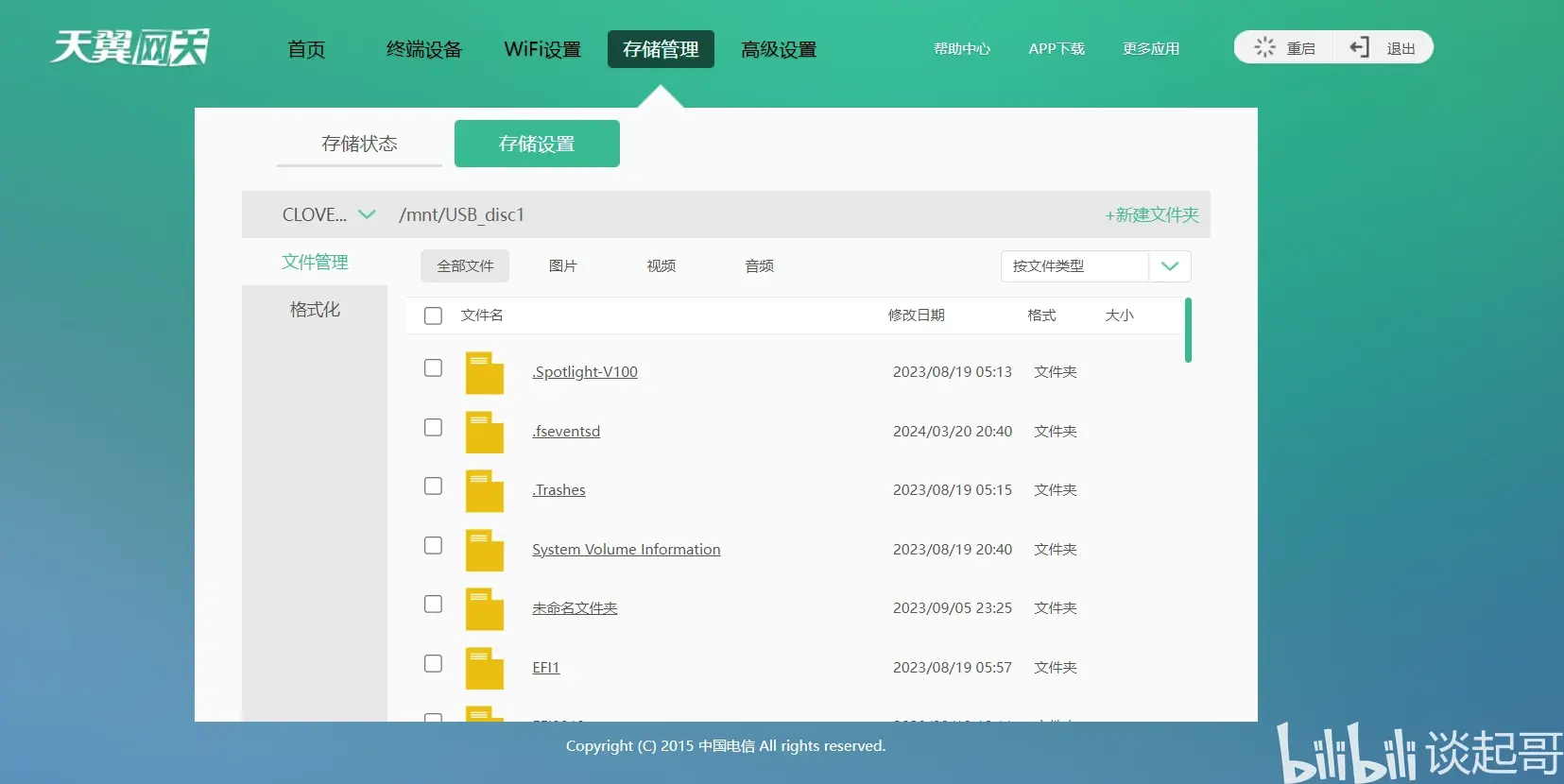This screenshot has width=1564, height=784.
Task: Switch to the 存储状态 tab
Action: [359, 144]
